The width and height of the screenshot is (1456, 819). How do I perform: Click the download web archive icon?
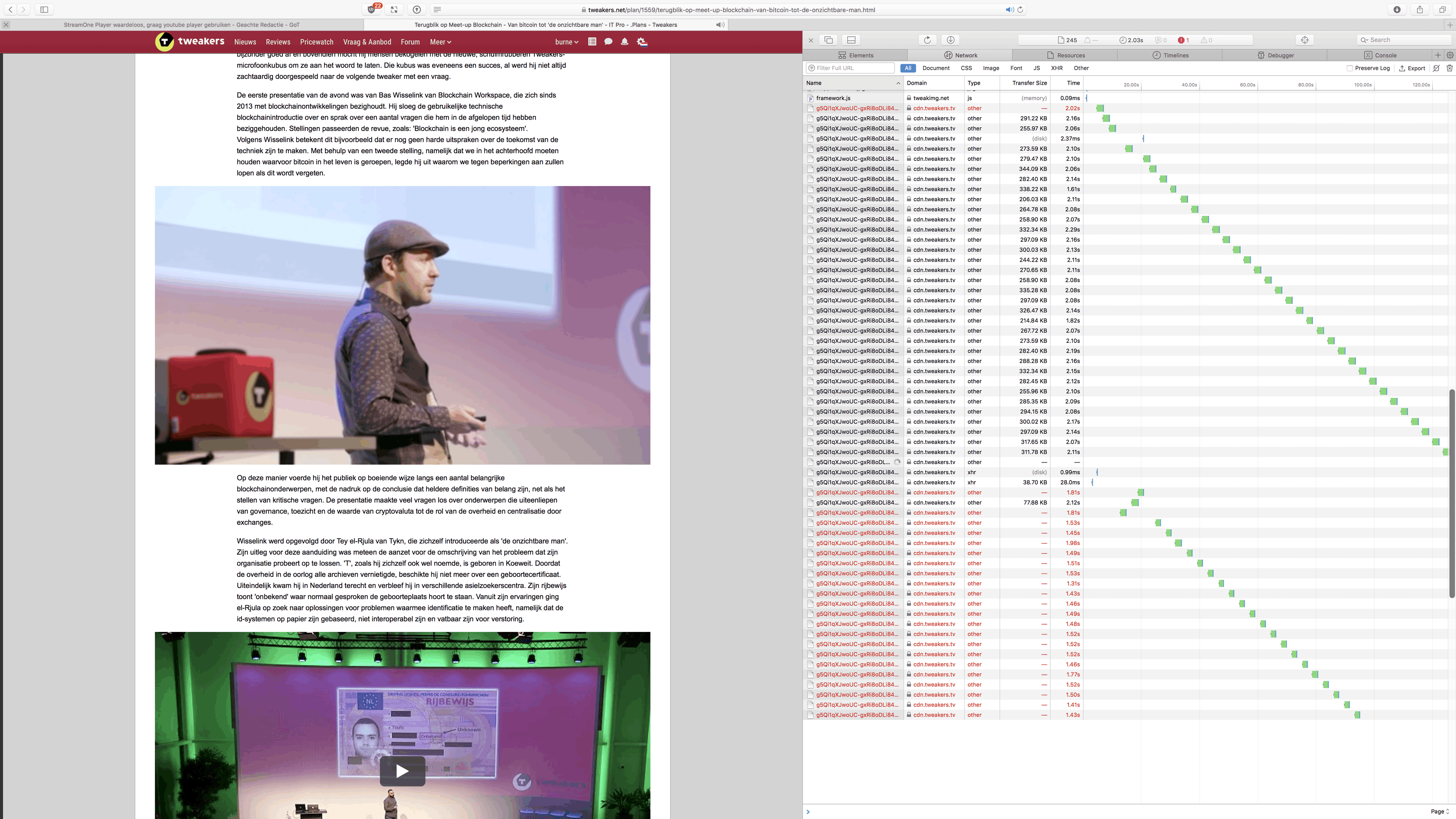[x=951, y=40]
